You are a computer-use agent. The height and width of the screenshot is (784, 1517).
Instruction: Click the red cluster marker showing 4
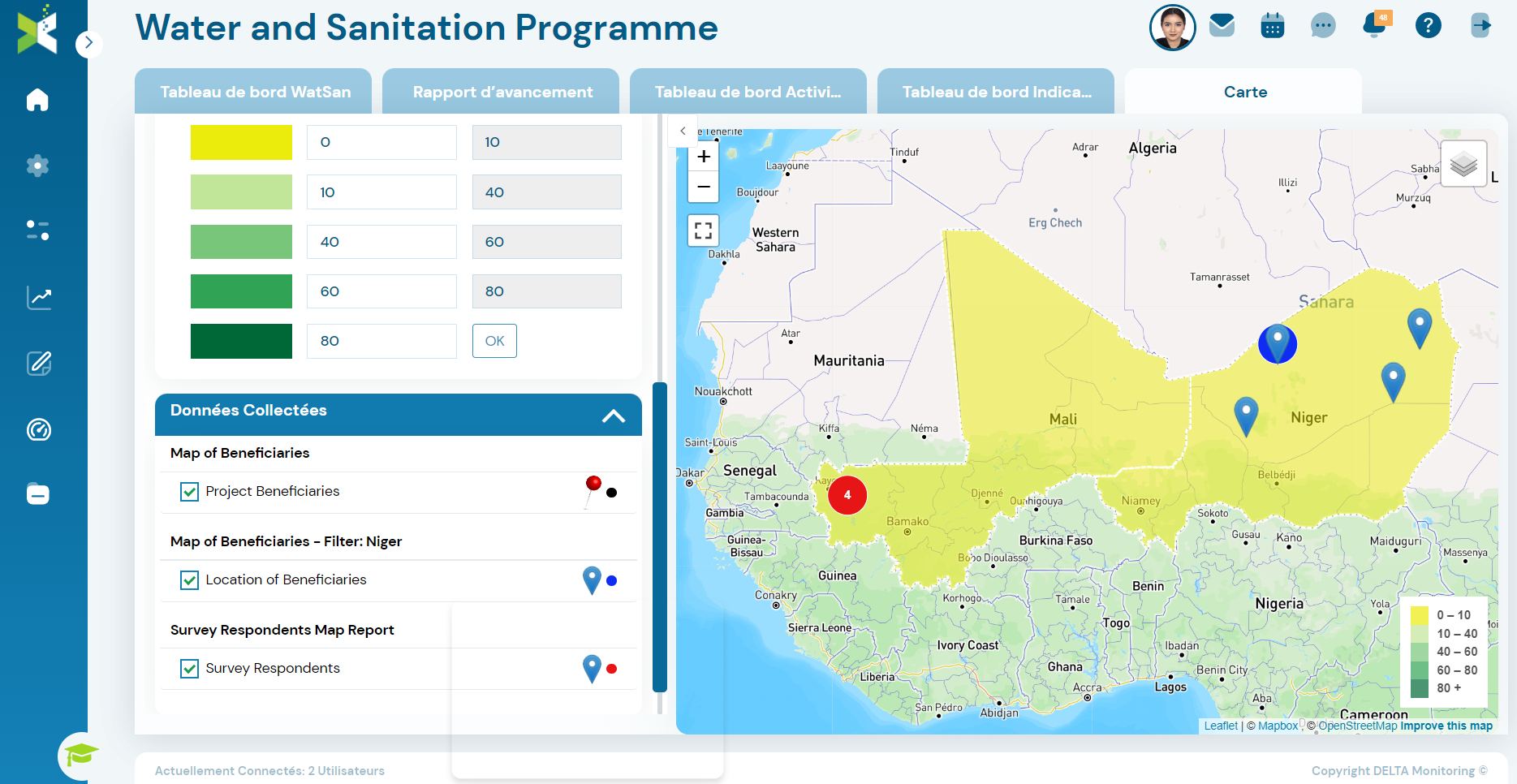click(848, 495)
